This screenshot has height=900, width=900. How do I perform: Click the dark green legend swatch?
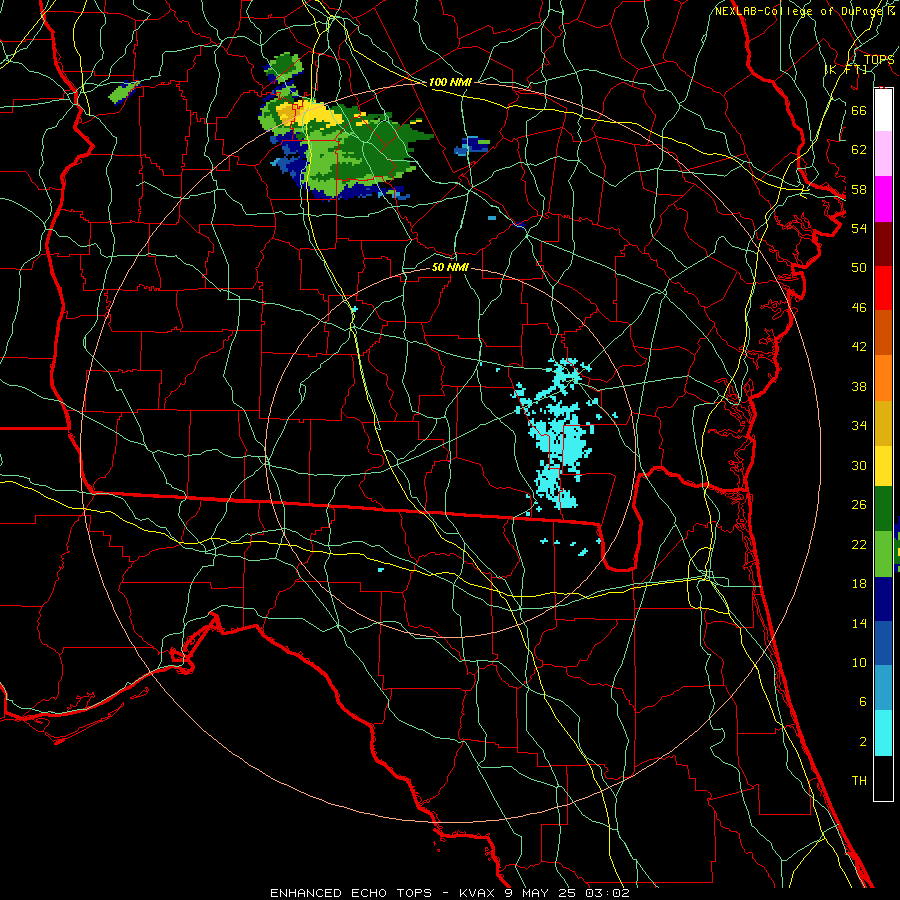tap(883, 509)
